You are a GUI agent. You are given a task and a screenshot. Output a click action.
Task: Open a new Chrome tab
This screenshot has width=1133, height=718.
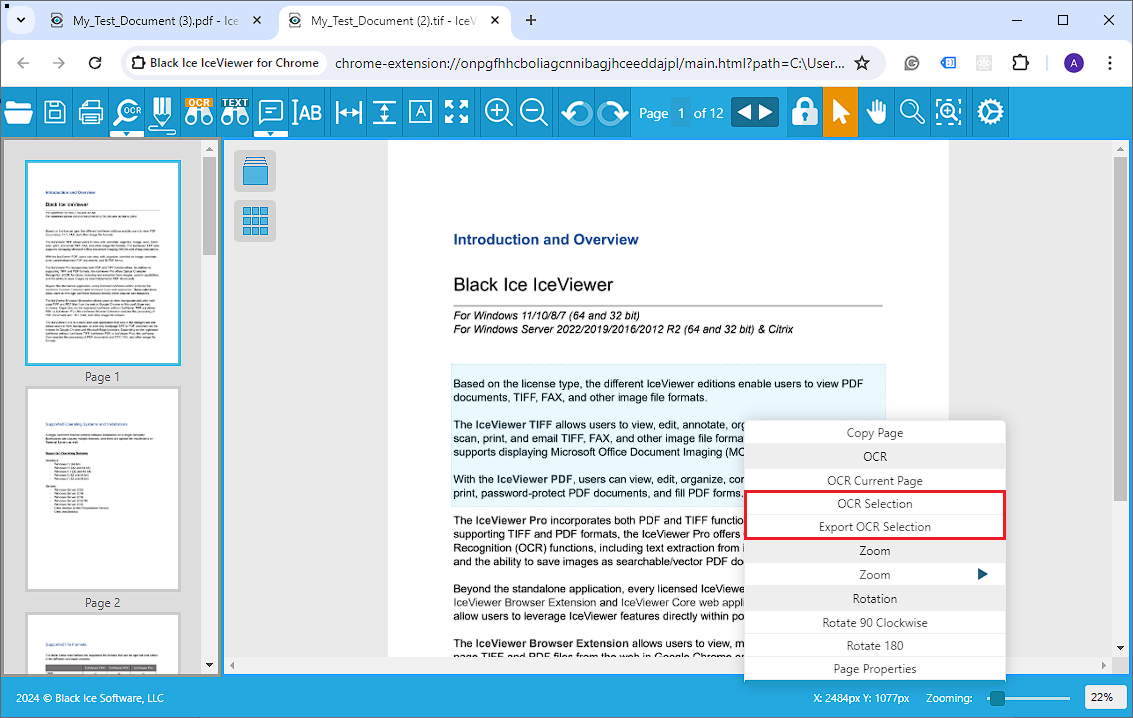point(530,20)
